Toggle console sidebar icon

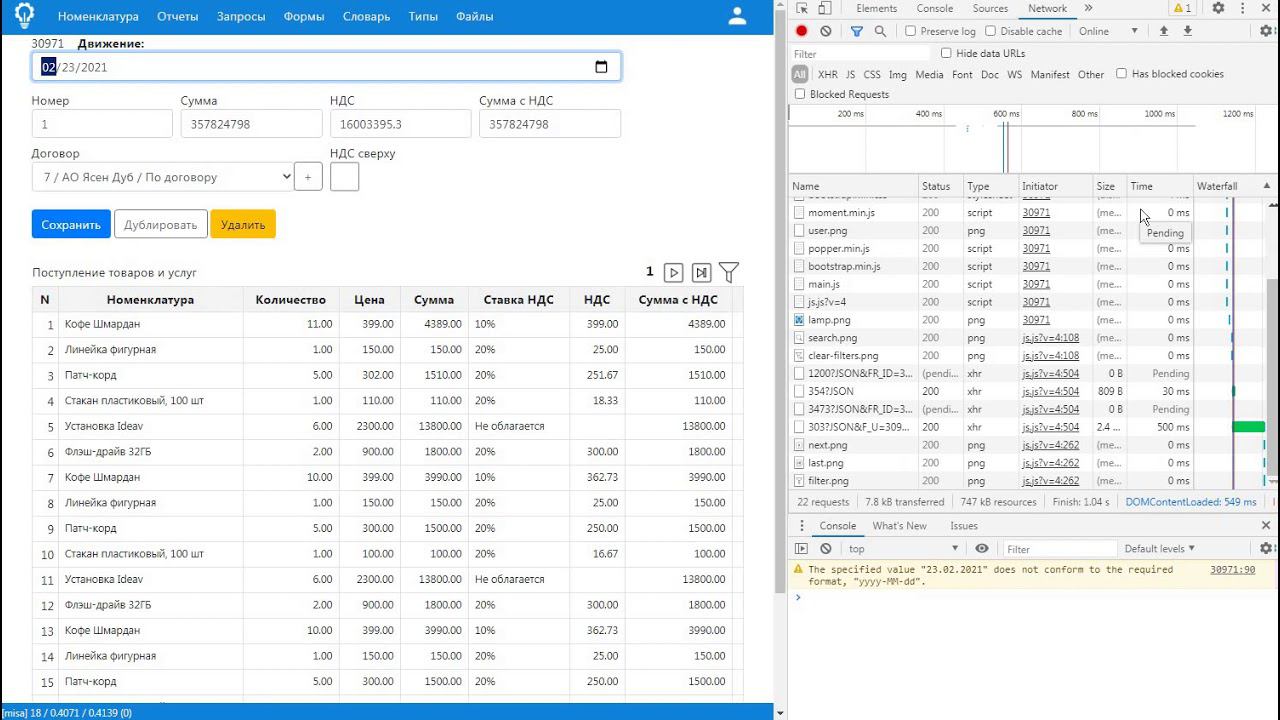click(x=801, y=549)
